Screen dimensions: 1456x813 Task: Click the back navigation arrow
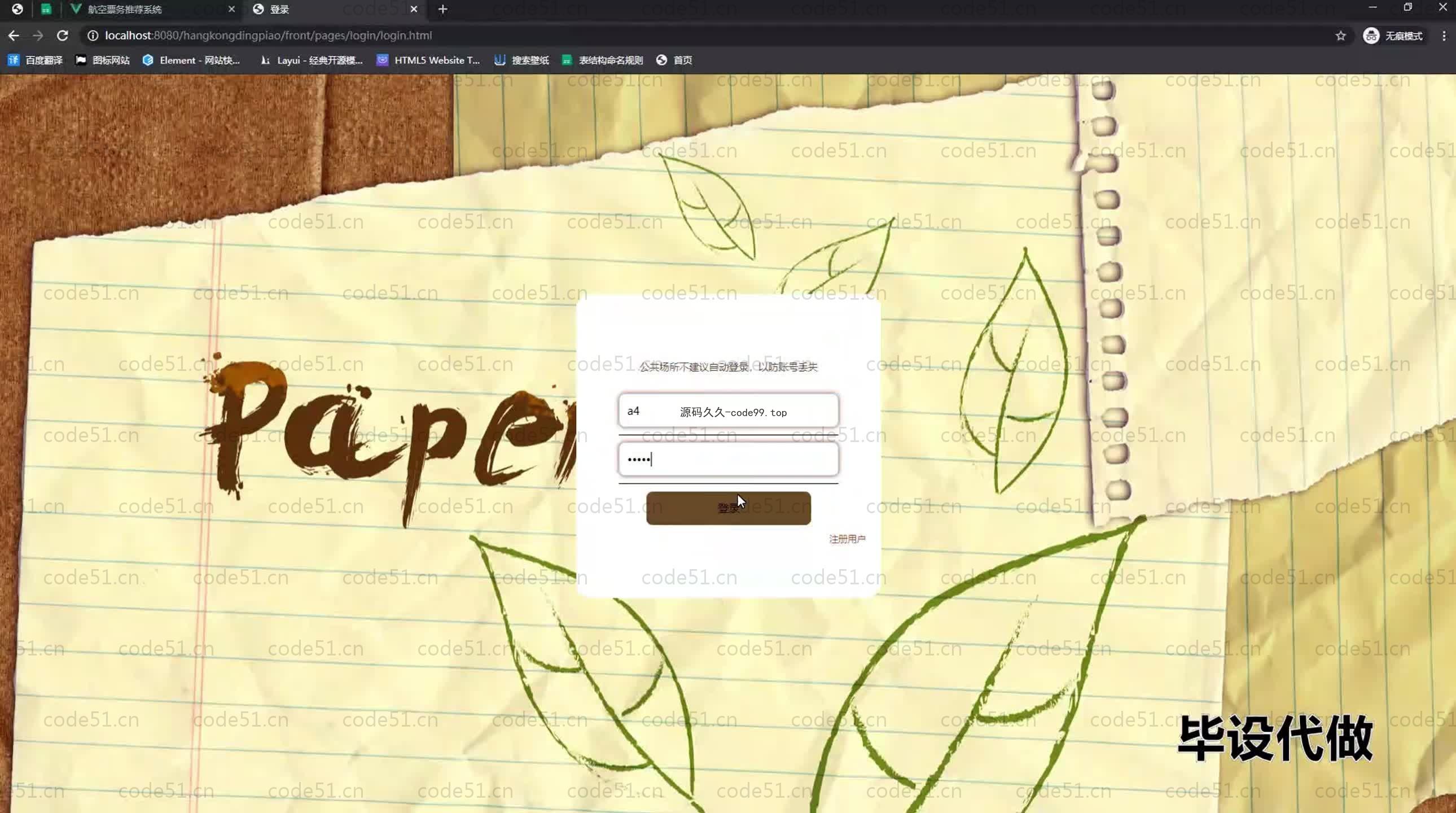coord(14,36)
